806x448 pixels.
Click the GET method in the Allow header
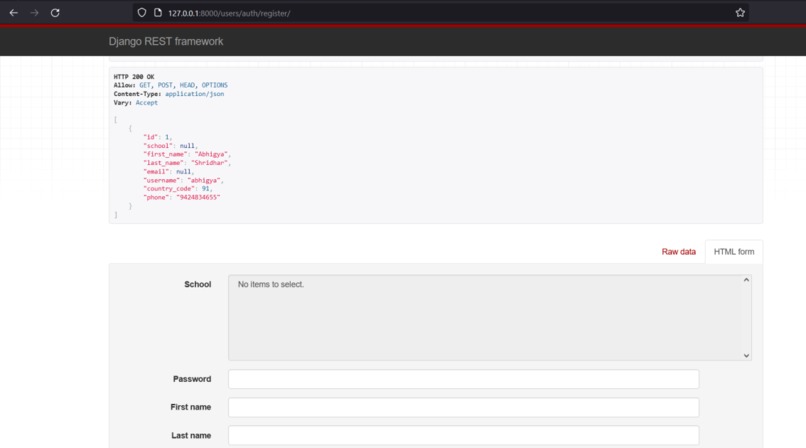tap(145, 85)
